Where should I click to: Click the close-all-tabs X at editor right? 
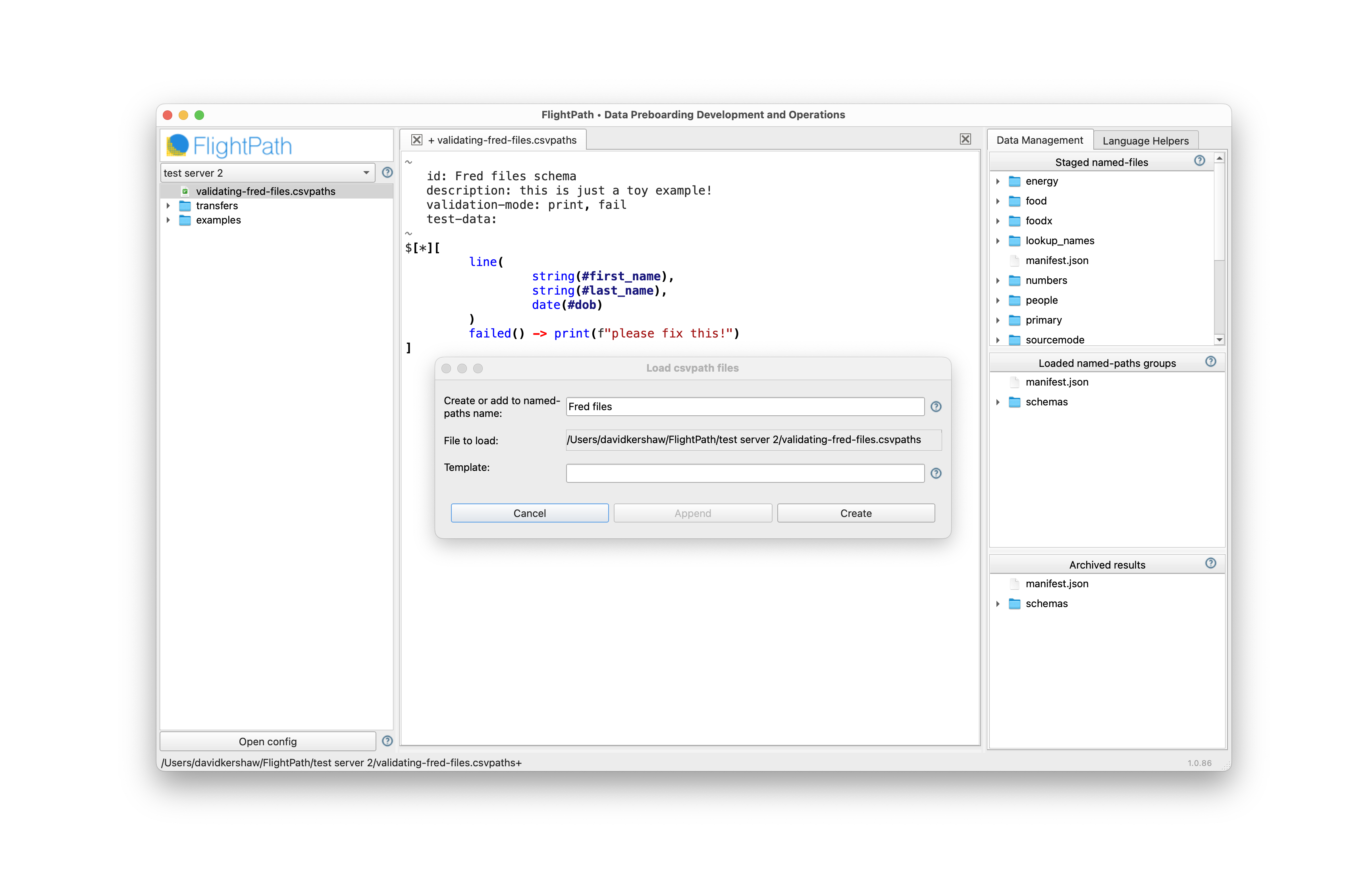point(965,139)
